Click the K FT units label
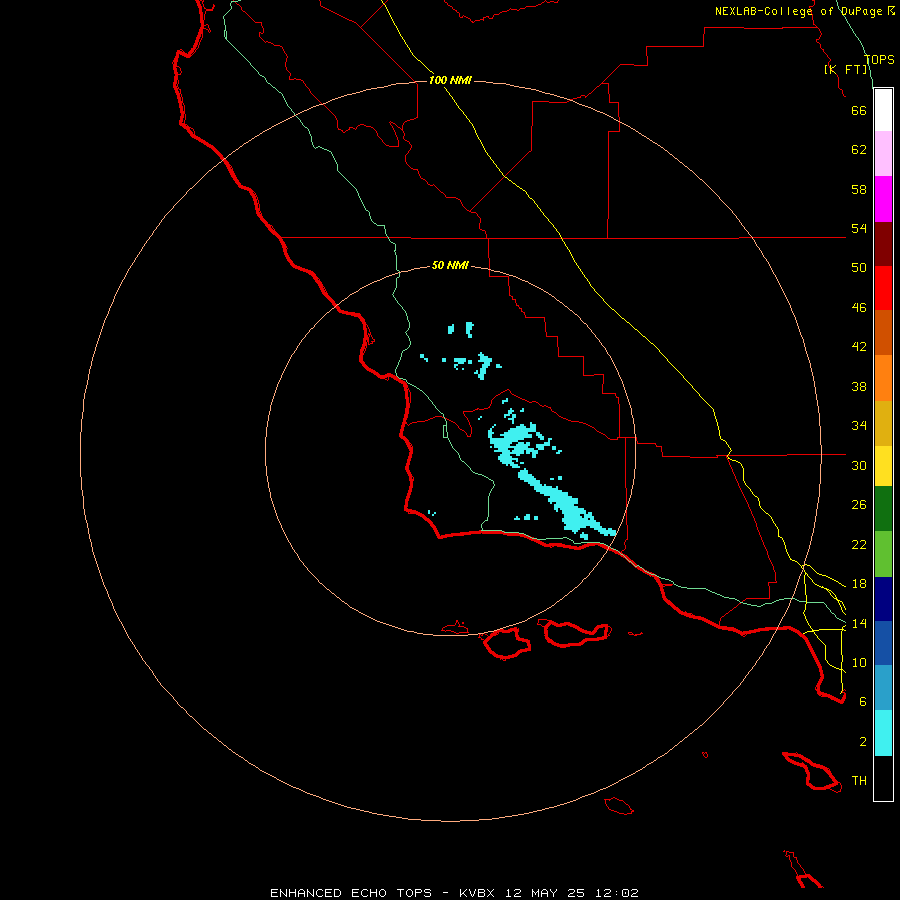Screen dimensions: 900x900 tap(846, 70)
